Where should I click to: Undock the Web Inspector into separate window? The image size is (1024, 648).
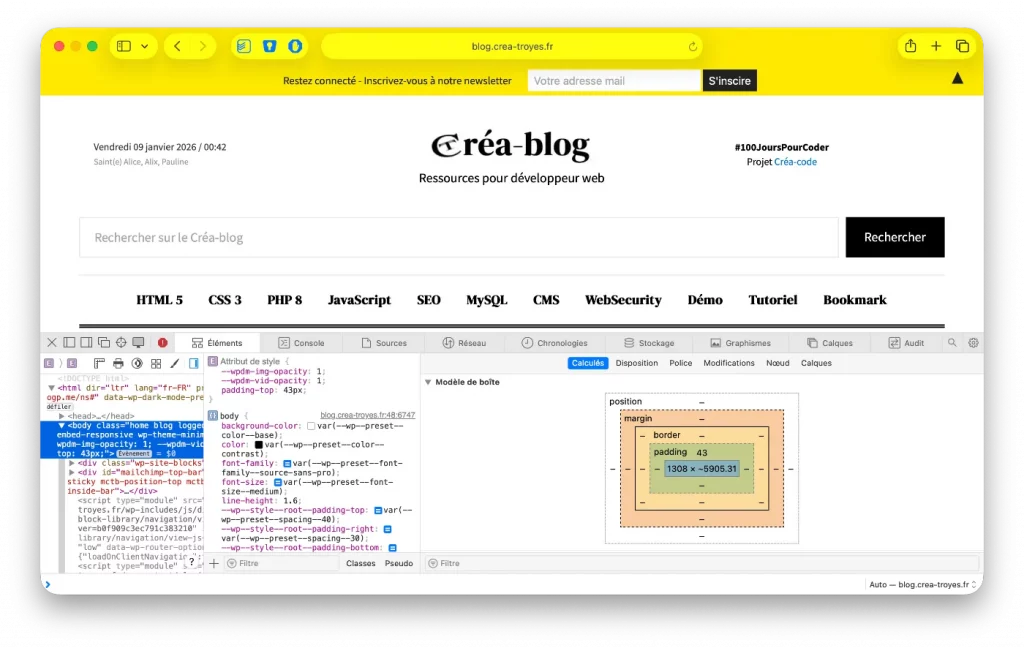[104, 343]
